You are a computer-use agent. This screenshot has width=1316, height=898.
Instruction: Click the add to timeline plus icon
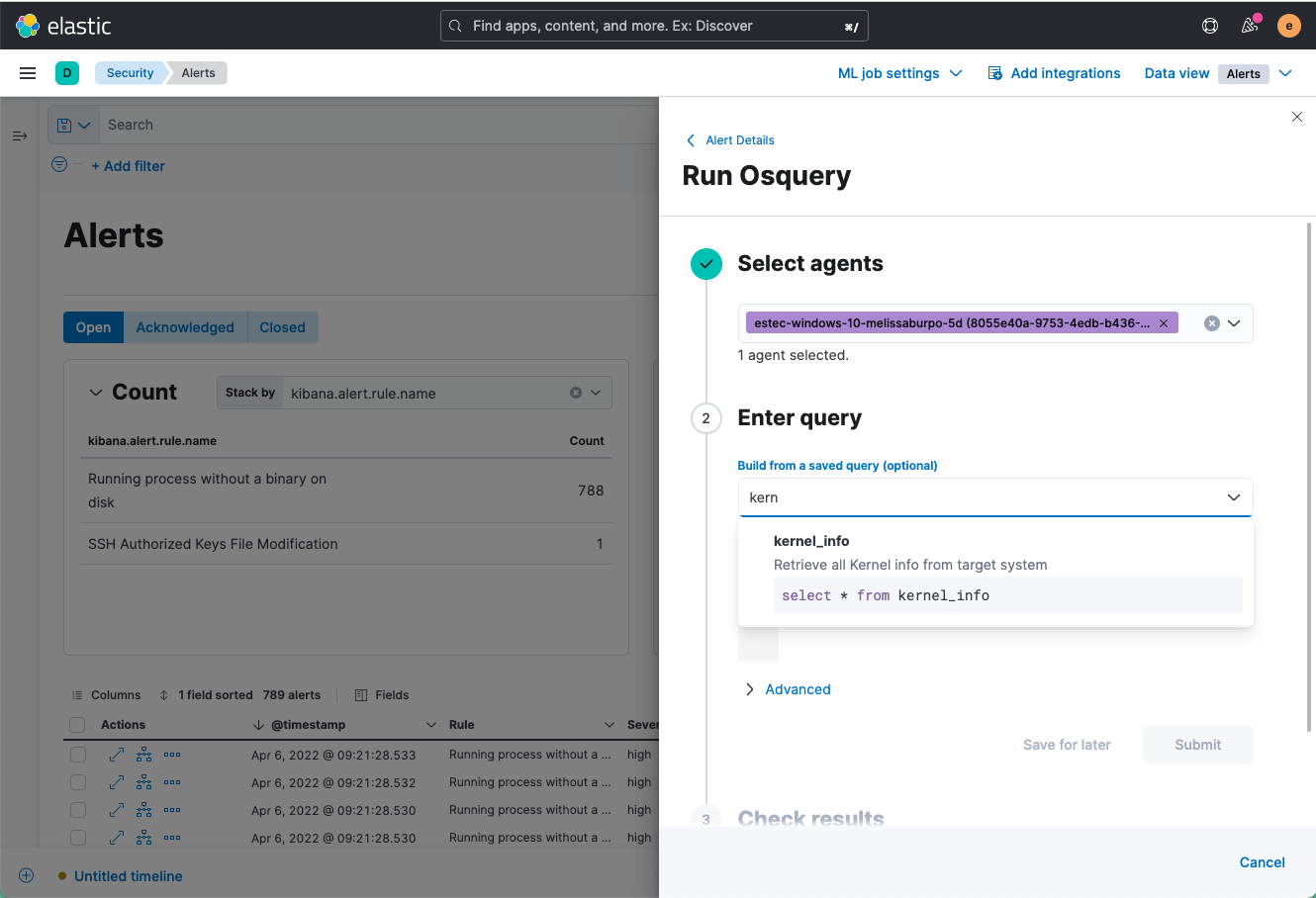coord(27,875)
